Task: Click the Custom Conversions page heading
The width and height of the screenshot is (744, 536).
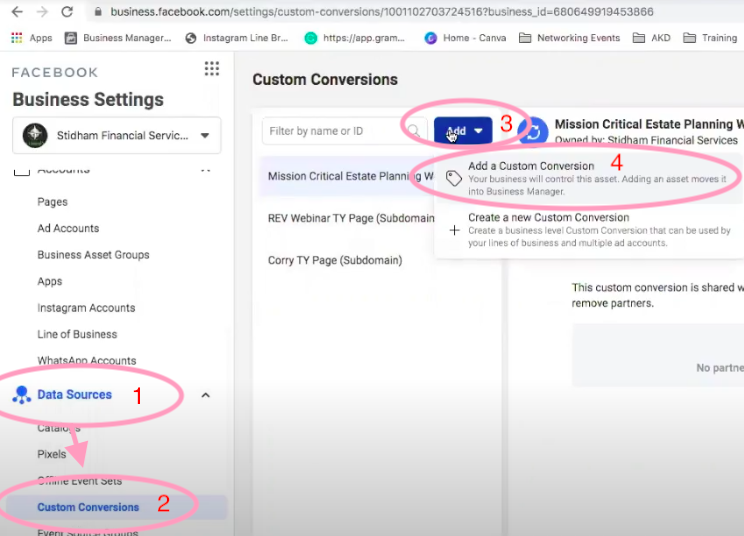Action: [x=325, y=80]
